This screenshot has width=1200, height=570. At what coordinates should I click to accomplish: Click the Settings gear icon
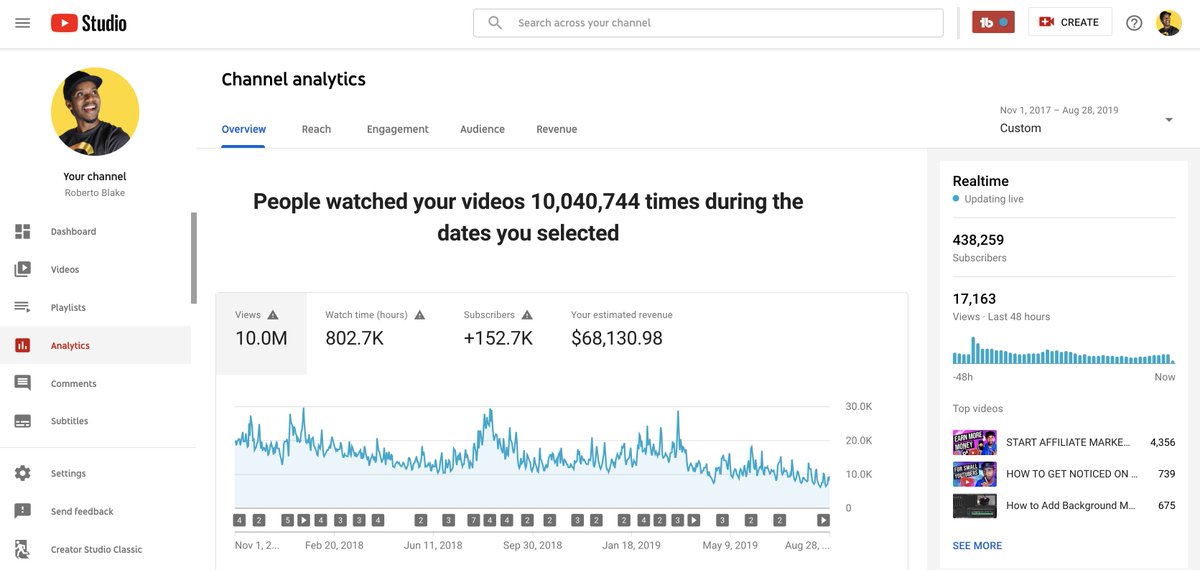pyautogui.click(x=22, y=474)
